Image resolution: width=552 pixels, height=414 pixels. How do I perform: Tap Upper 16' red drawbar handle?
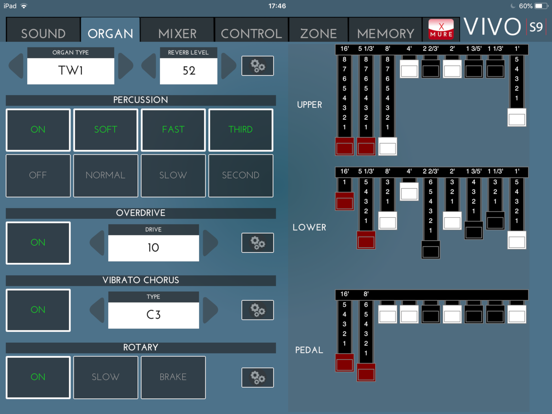point(344,146)
